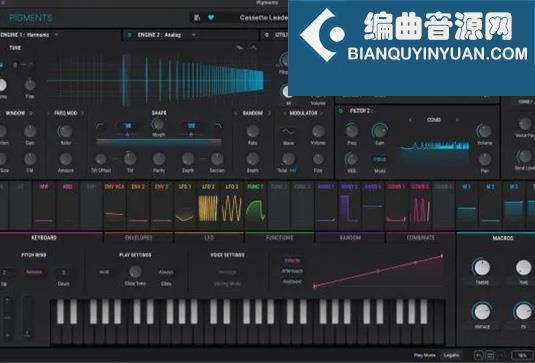Click the right shape curve icon
535x363 pixels.
pyautogui.click(x=218, y=126)
